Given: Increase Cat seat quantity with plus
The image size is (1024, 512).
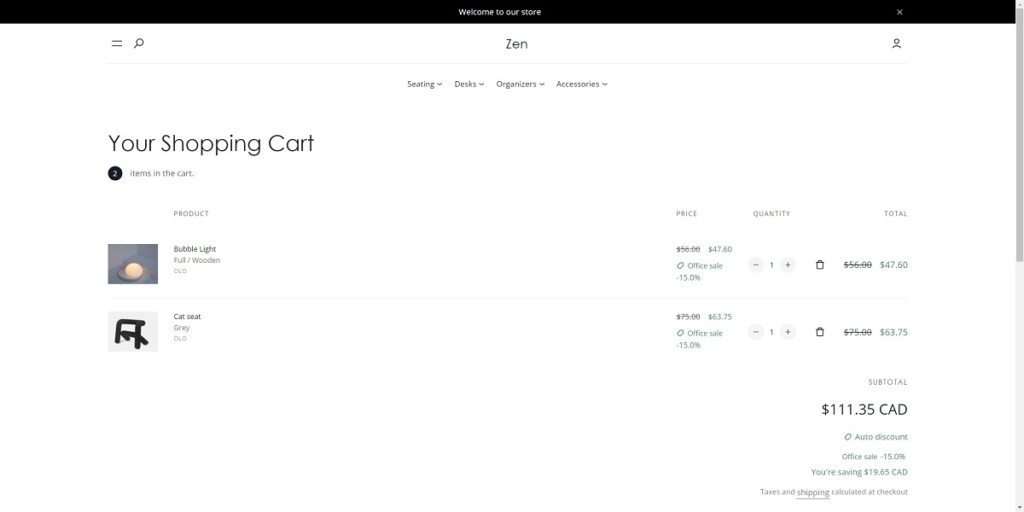Looking at the screenshot, I should (788, 332).
